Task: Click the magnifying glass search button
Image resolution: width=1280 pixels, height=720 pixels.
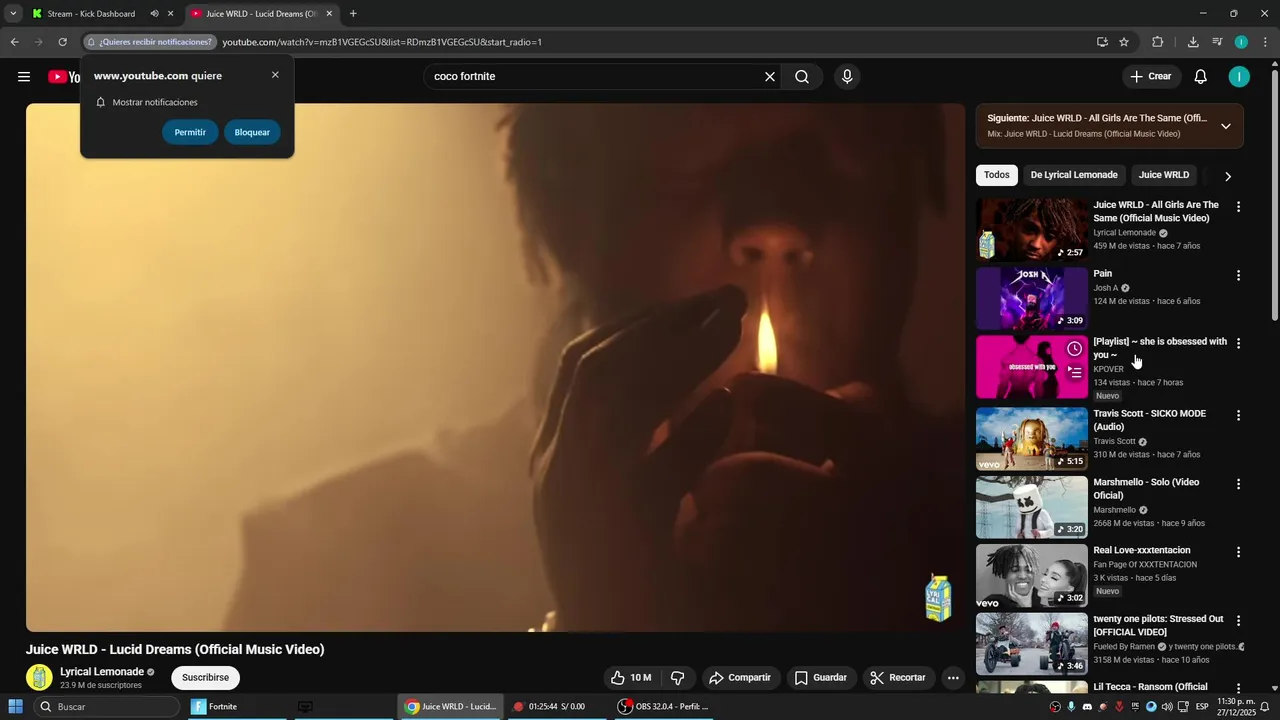Action: pos(802,77)
